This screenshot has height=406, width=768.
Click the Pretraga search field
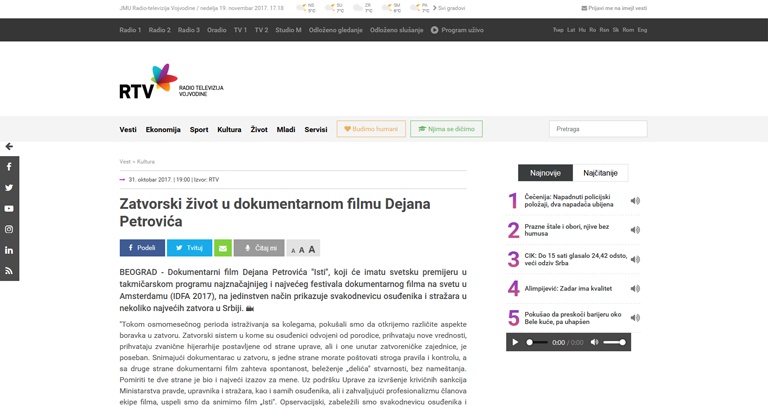pos(597,129)
